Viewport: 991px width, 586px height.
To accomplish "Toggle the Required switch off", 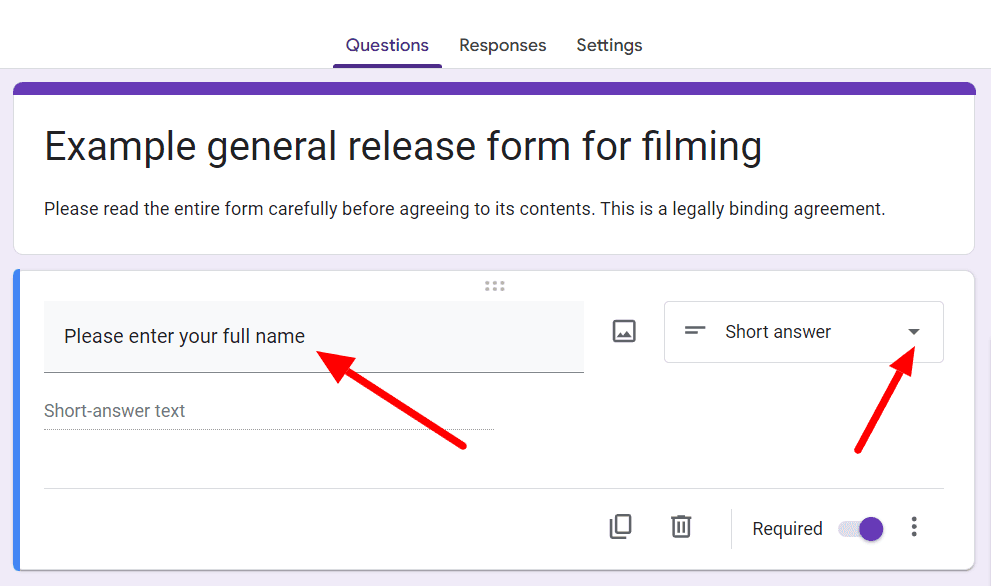I will click(861, 528).
